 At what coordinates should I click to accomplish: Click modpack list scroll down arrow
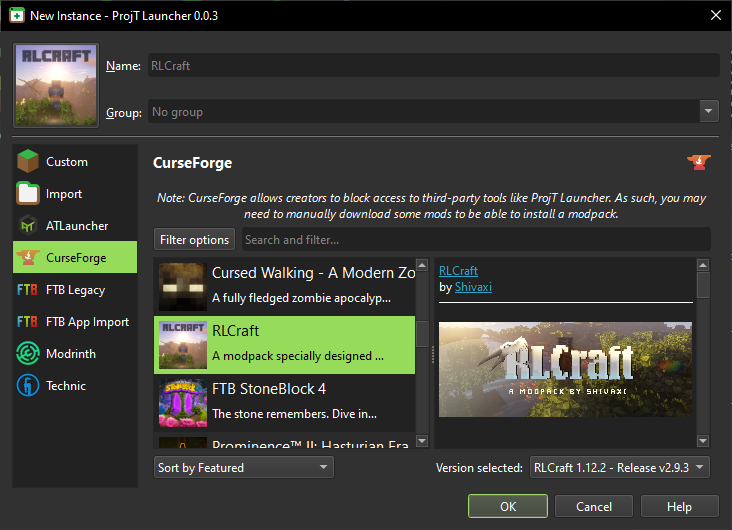coord(422,441)
